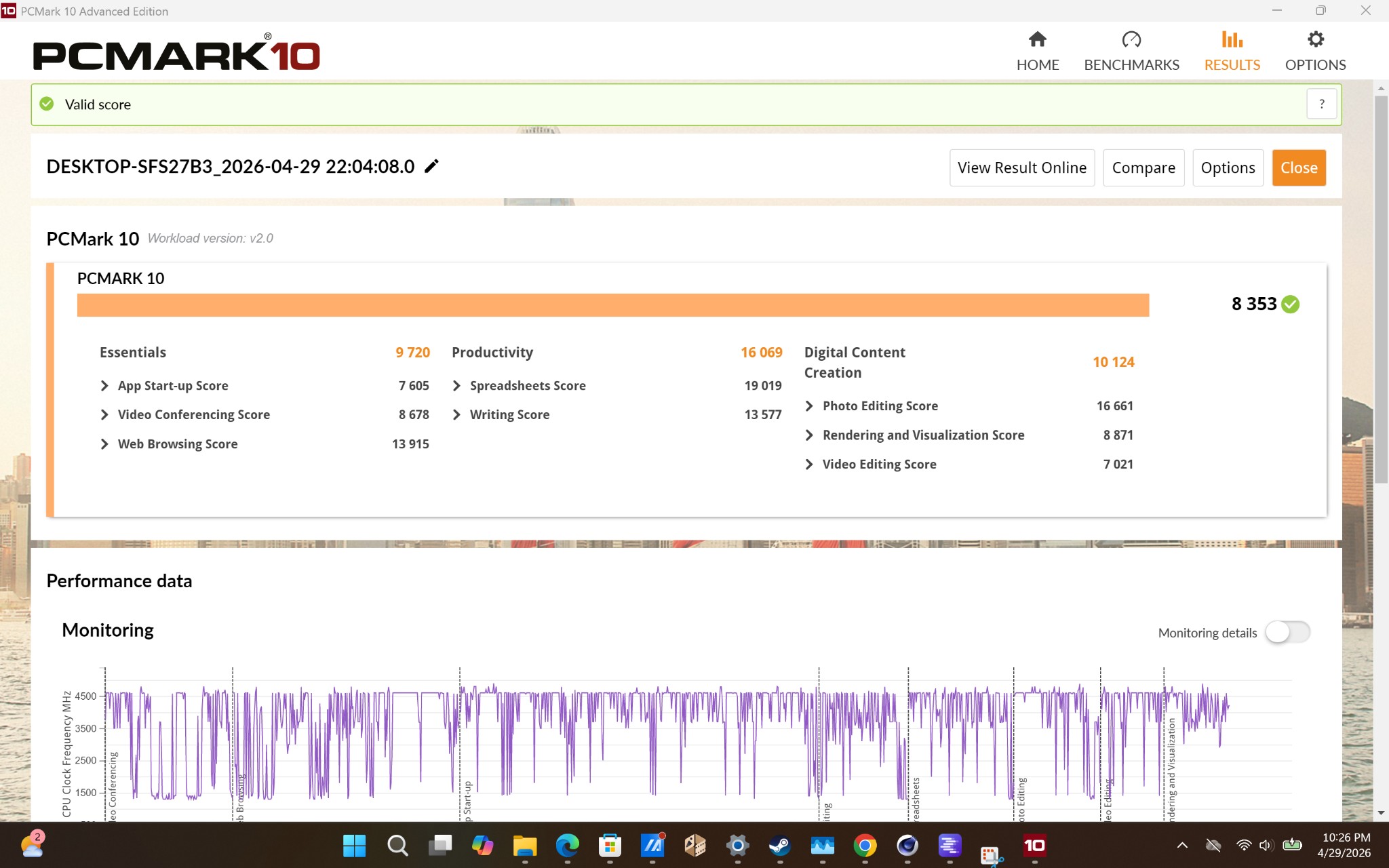Viewport: 1389px width, 868px height.
Task: Click the scrollbar down arrow
Action: 1381,812
